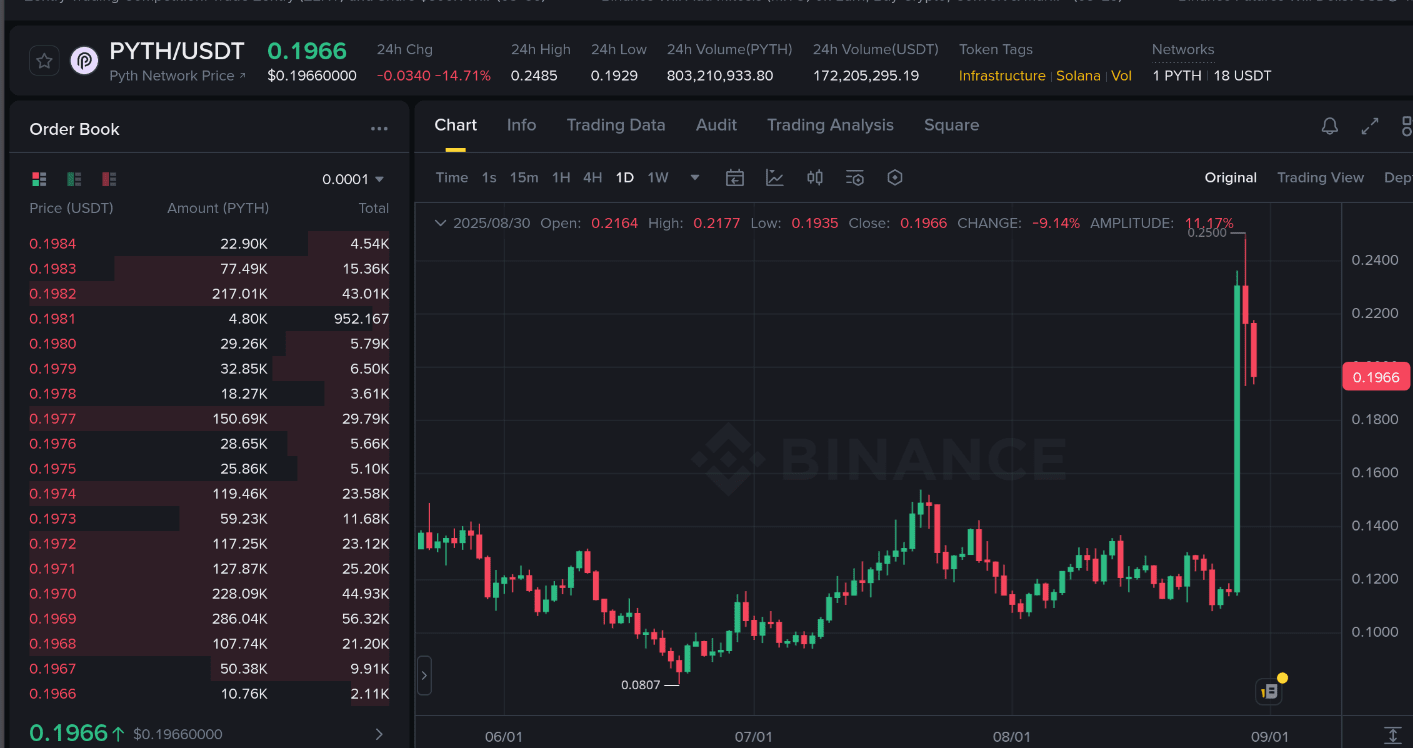Select the 0.1976 ask price row

209,444
